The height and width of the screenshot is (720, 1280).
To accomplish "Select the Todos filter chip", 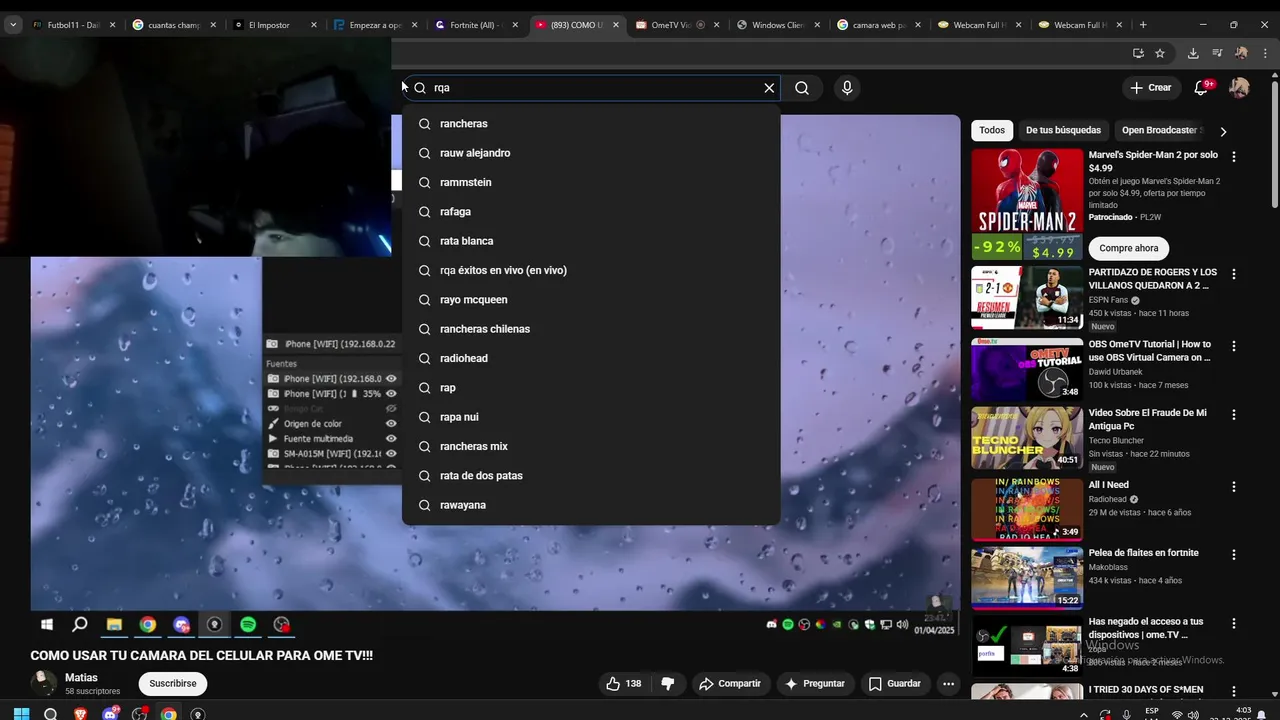I will (992, 130).
